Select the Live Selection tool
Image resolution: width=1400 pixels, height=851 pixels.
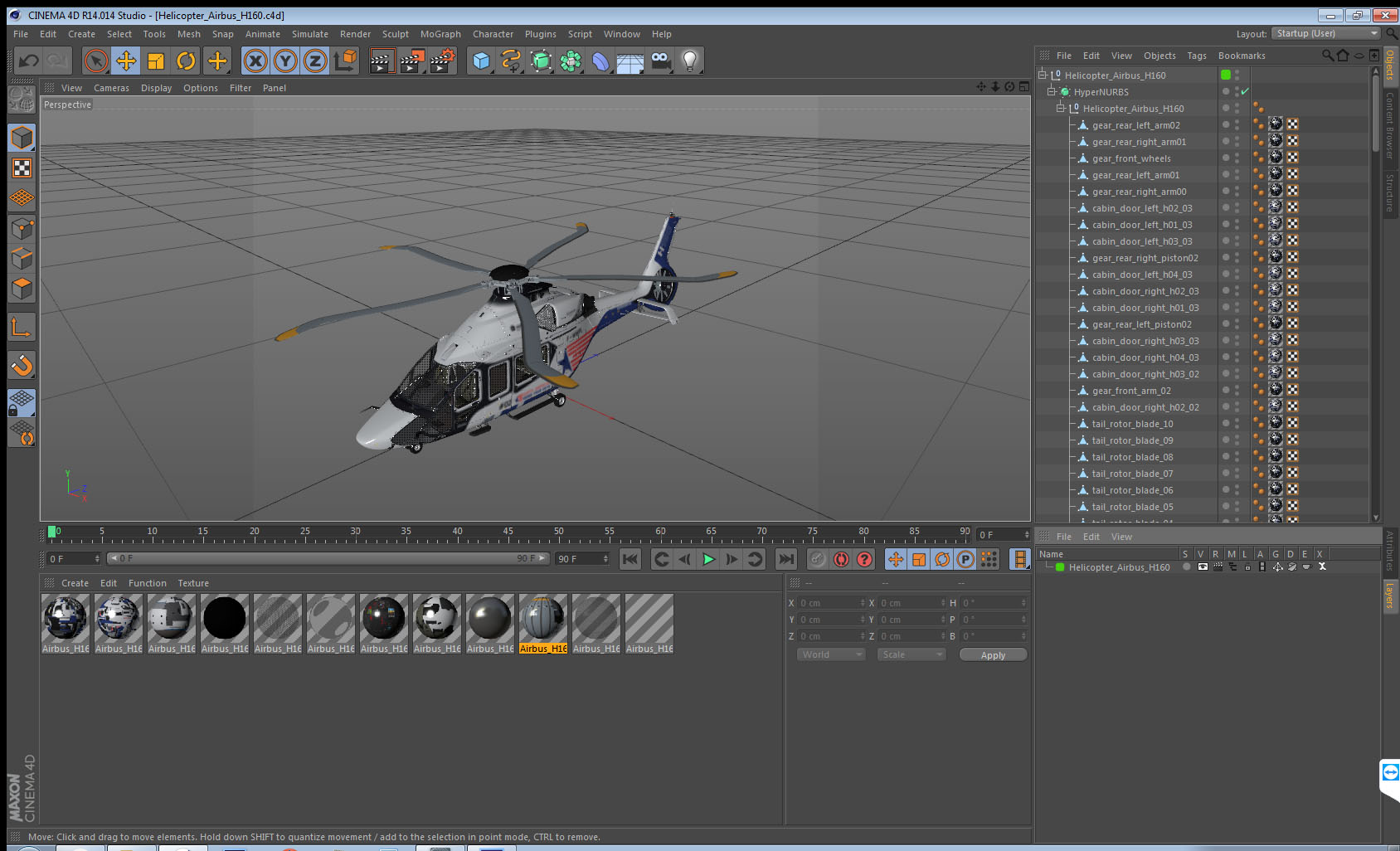(96, 61)
